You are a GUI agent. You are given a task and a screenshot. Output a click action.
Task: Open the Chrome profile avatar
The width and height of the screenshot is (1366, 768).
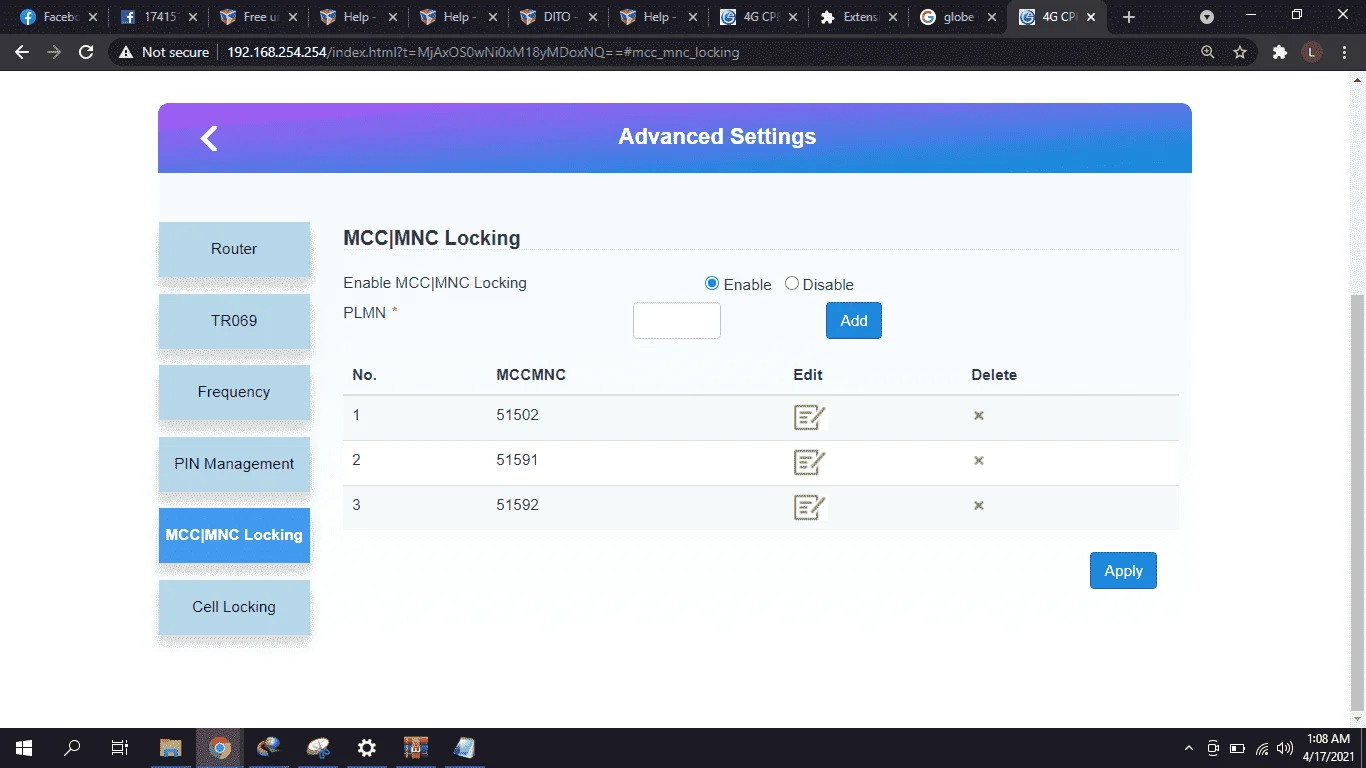(x=1312, y=52)
